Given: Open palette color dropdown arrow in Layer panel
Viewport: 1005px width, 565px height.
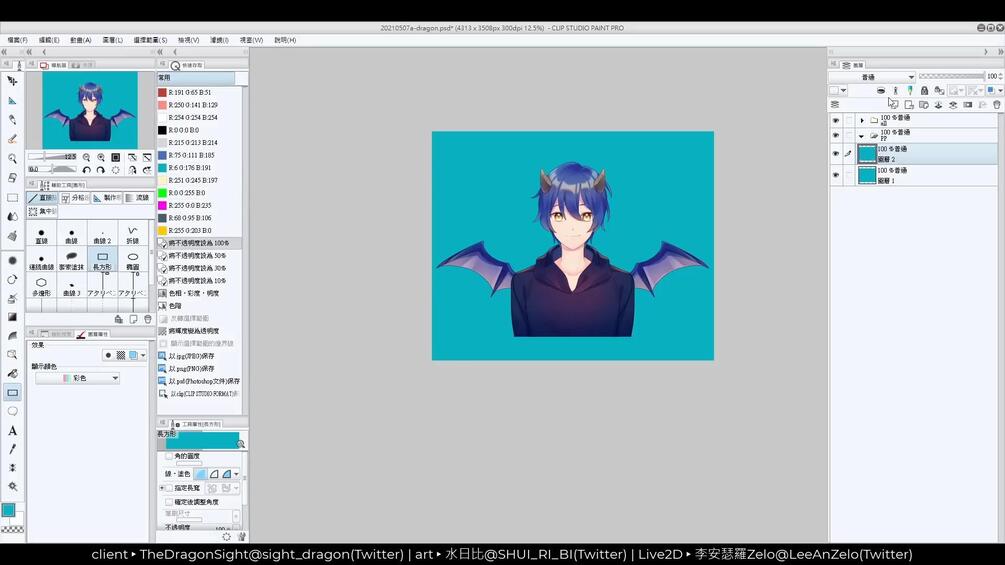Looking at the screenshot, I should 843,91.
